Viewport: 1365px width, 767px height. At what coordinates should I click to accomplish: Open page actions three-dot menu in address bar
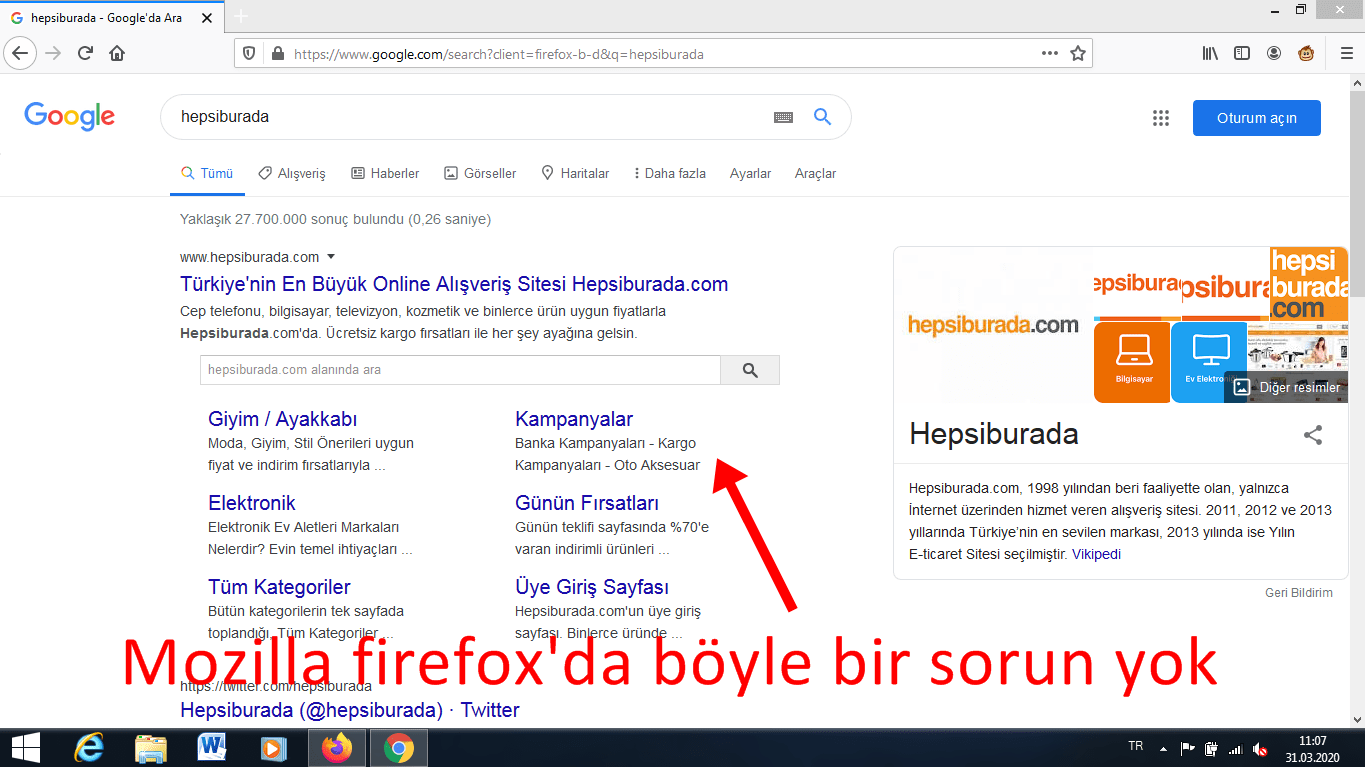[1049, 53]
